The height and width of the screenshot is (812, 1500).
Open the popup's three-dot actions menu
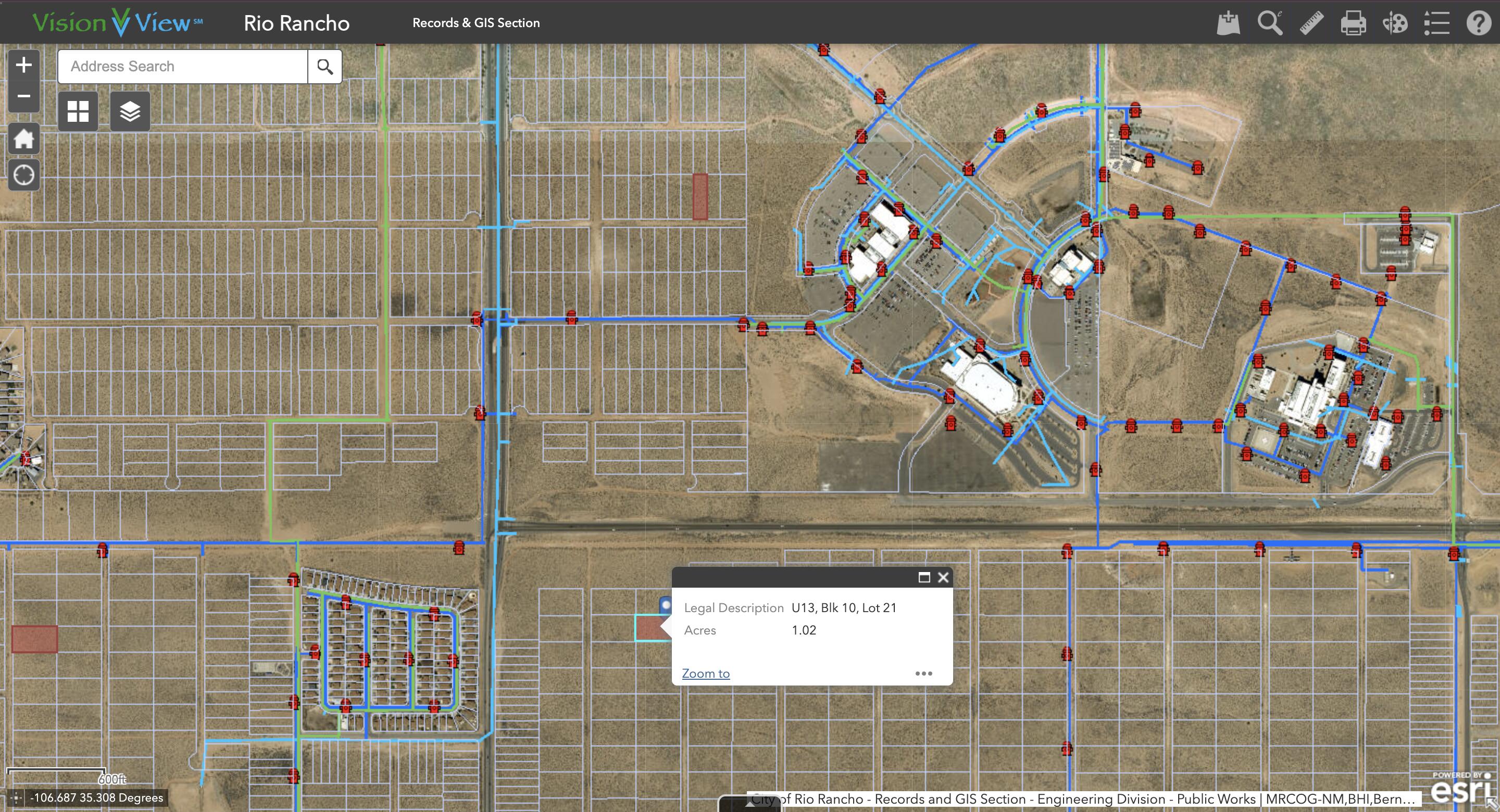point(923,674)
